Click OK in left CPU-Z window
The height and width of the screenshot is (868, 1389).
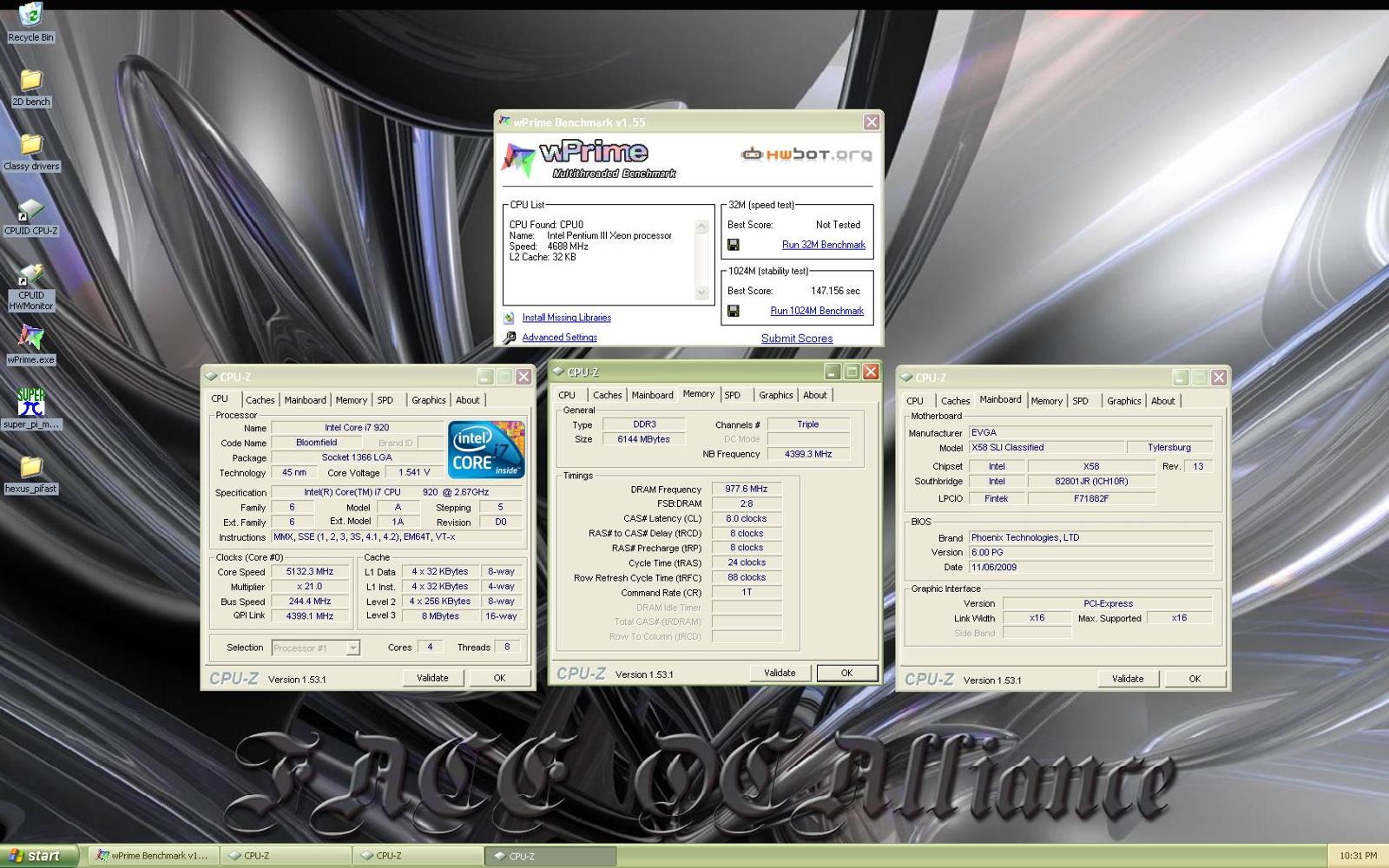(x=499, y=678)
